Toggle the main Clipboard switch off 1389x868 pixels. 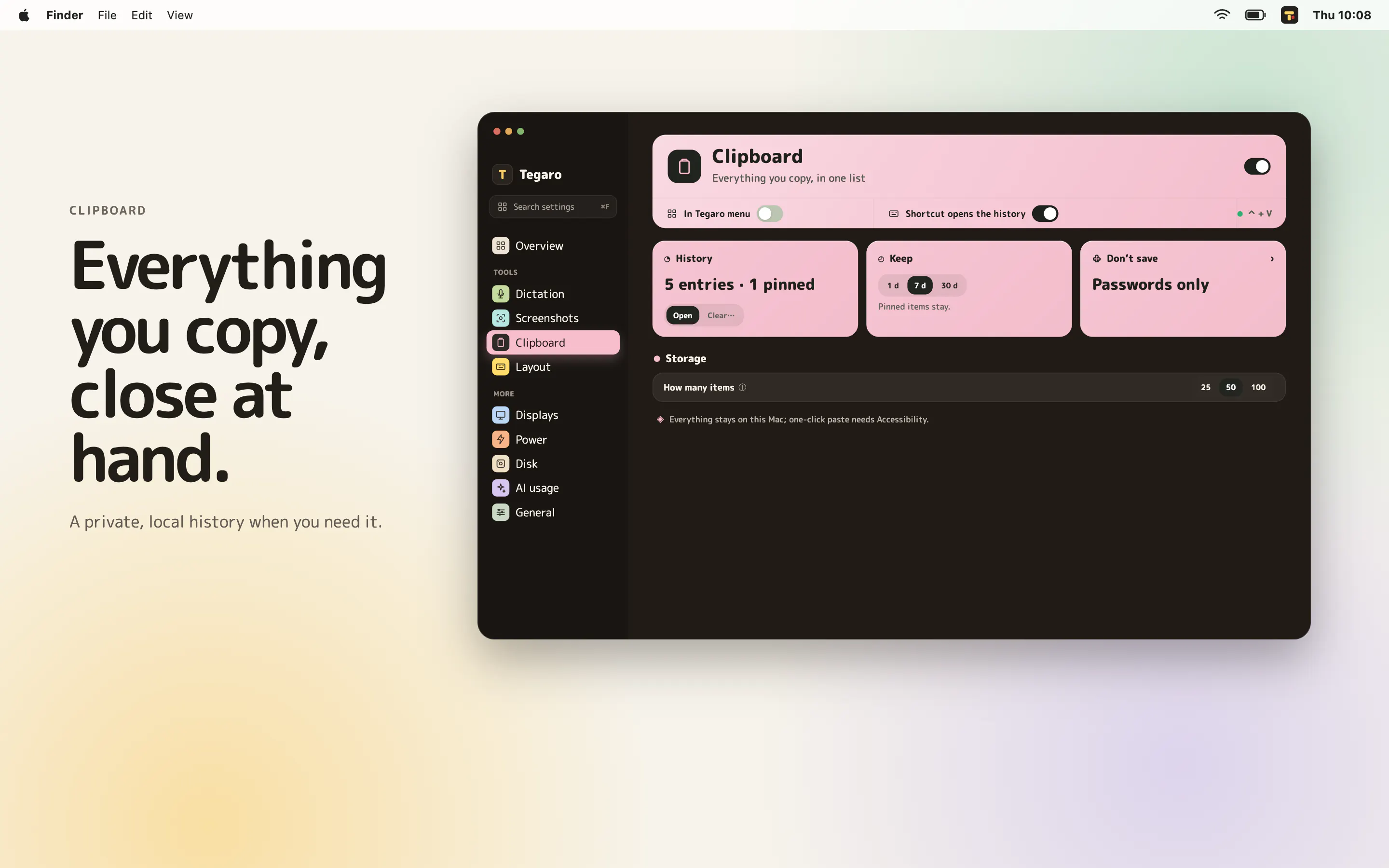pyautogui.click(x=1257, y=166)
